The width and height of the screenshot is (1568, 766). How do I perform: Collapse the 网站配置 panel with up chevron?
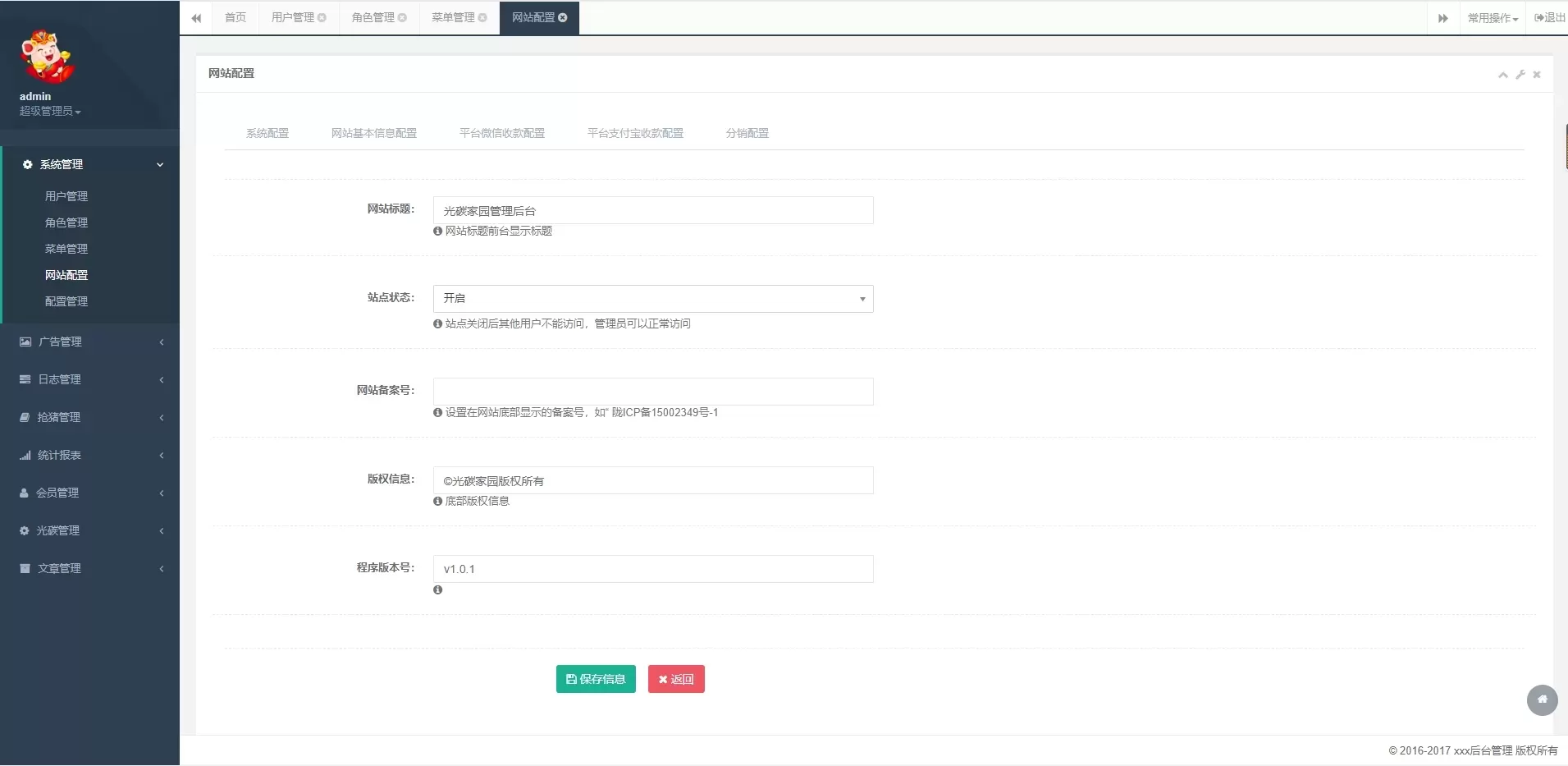point(1503,74)
